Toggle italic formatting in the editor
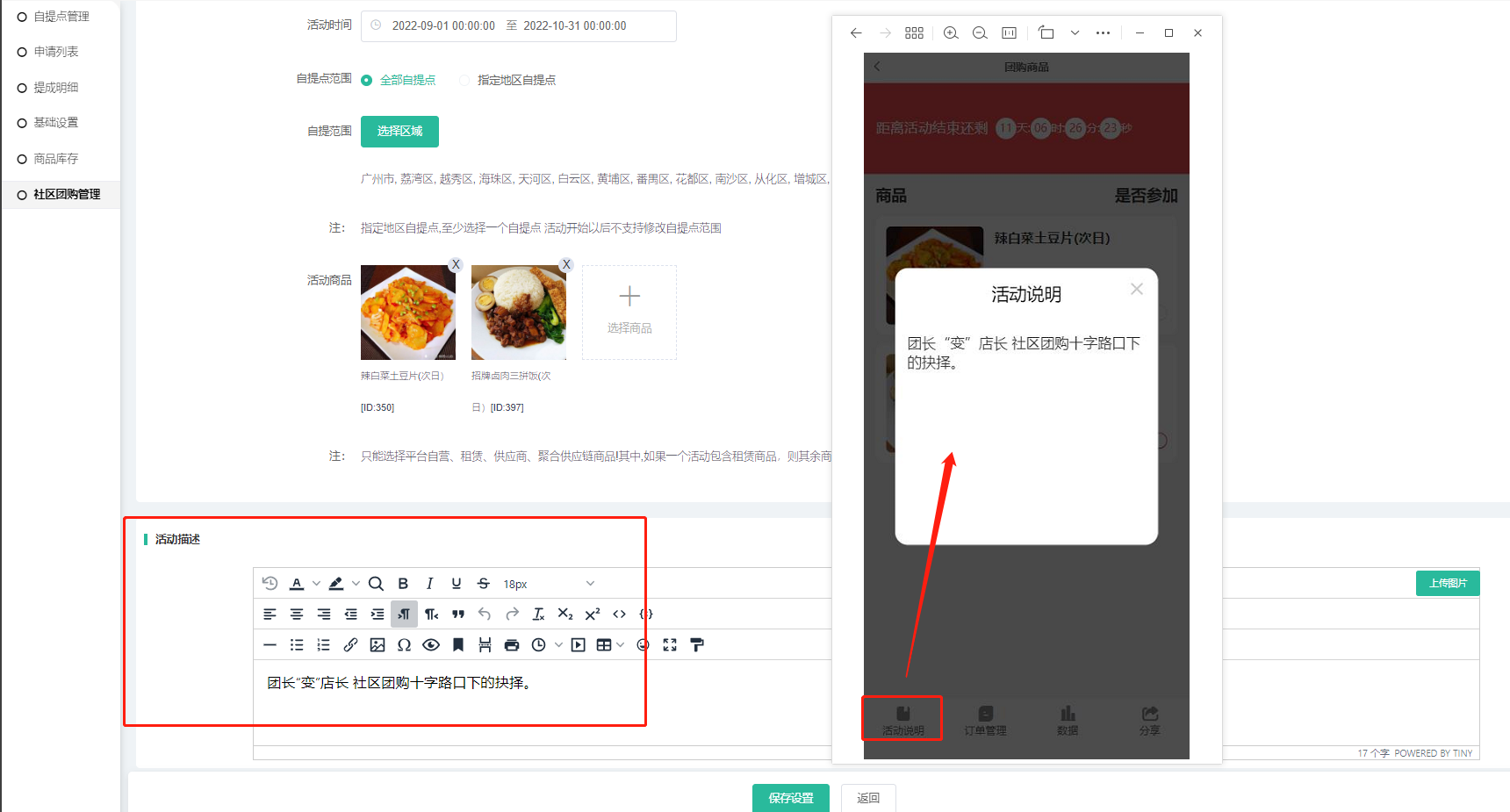The height and width of the screenshot is (812, 1510). [x=429, y=584]
